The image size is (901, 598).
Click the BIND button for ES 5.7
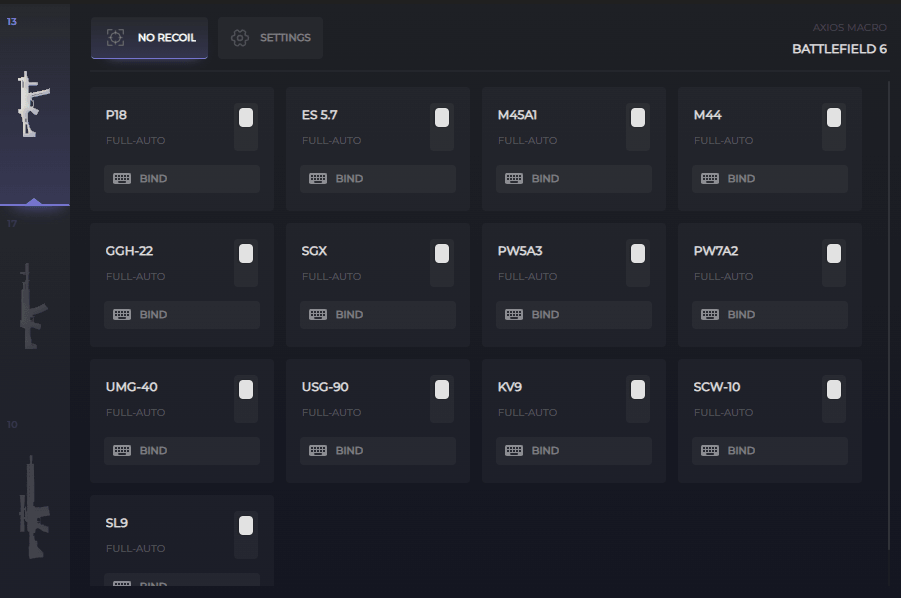(x=378, y=179)
